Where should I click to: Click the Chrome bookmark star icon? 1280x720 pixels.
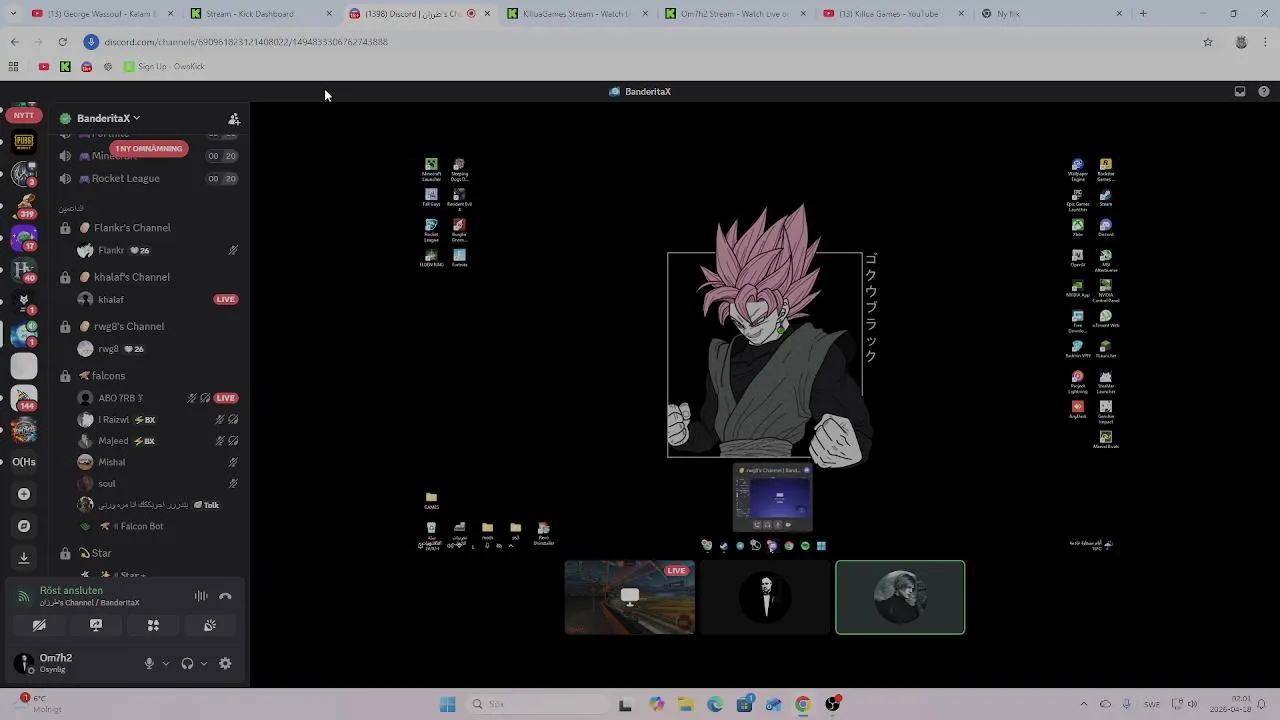1208,42
